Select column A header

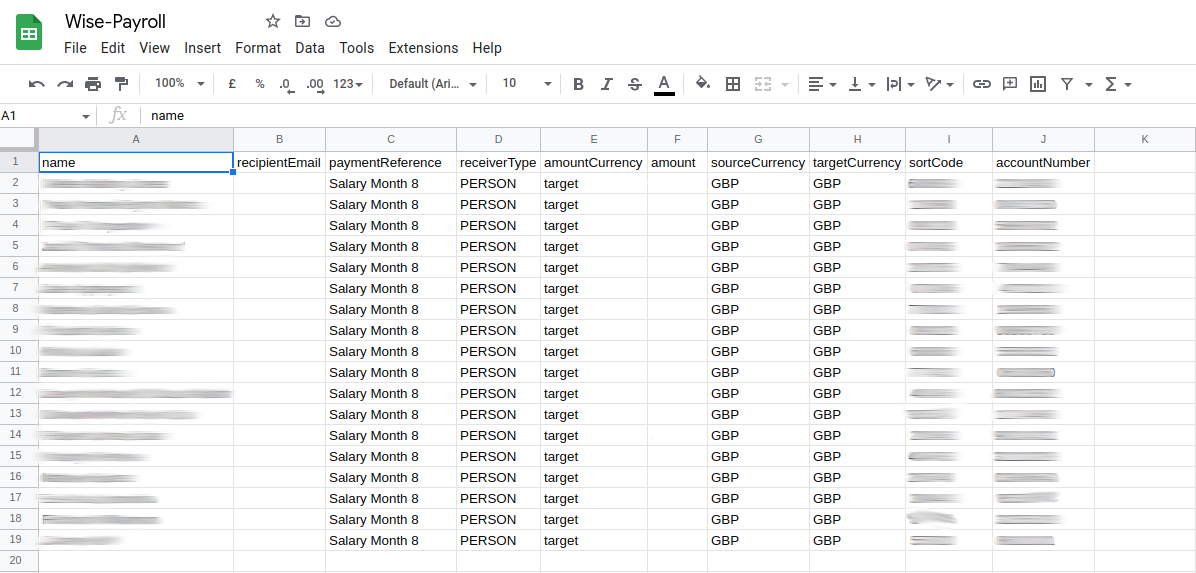coord(137,139)
